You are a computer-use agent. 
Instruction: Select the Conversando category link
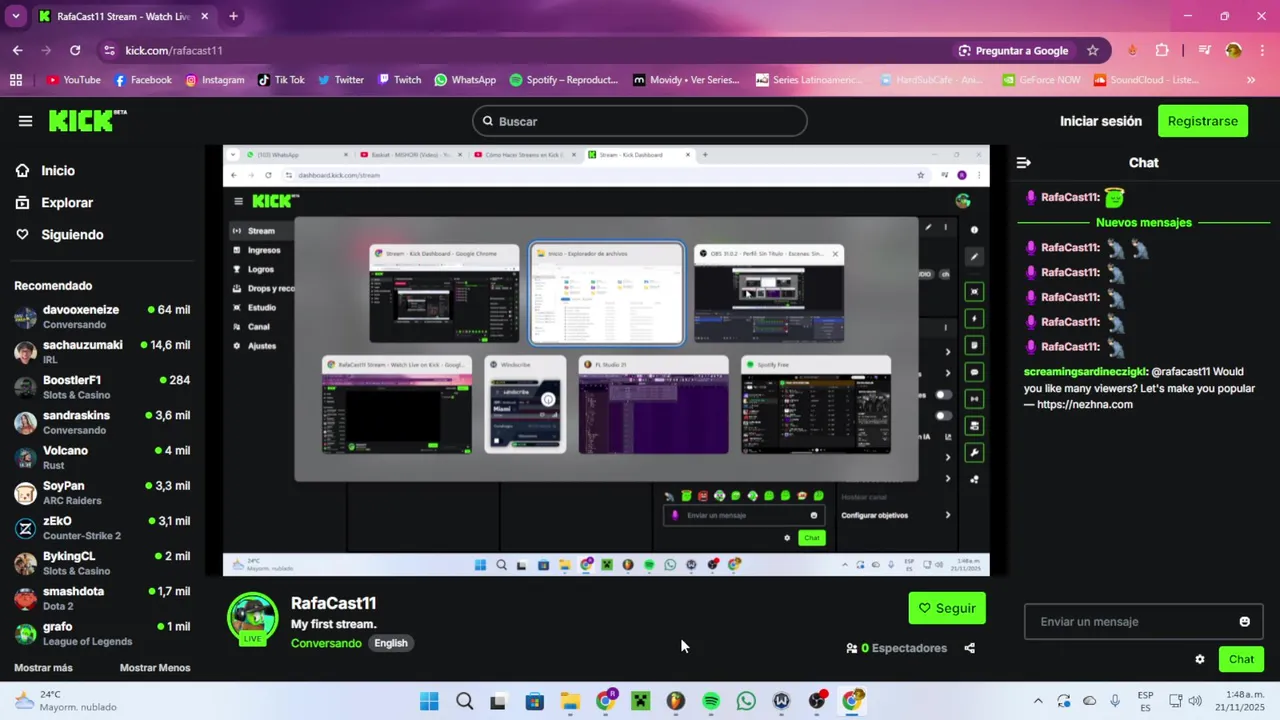(326, 643)
